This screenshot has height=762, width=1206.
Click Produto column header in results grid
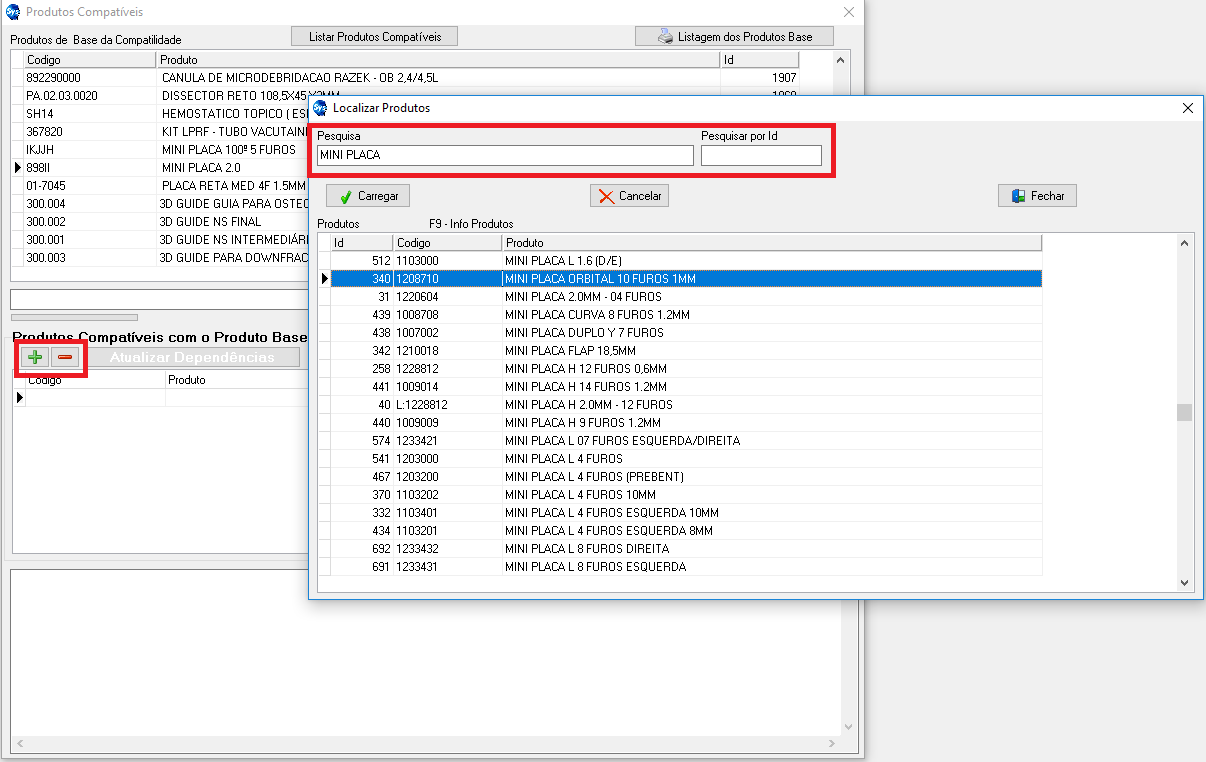(770, 243)
